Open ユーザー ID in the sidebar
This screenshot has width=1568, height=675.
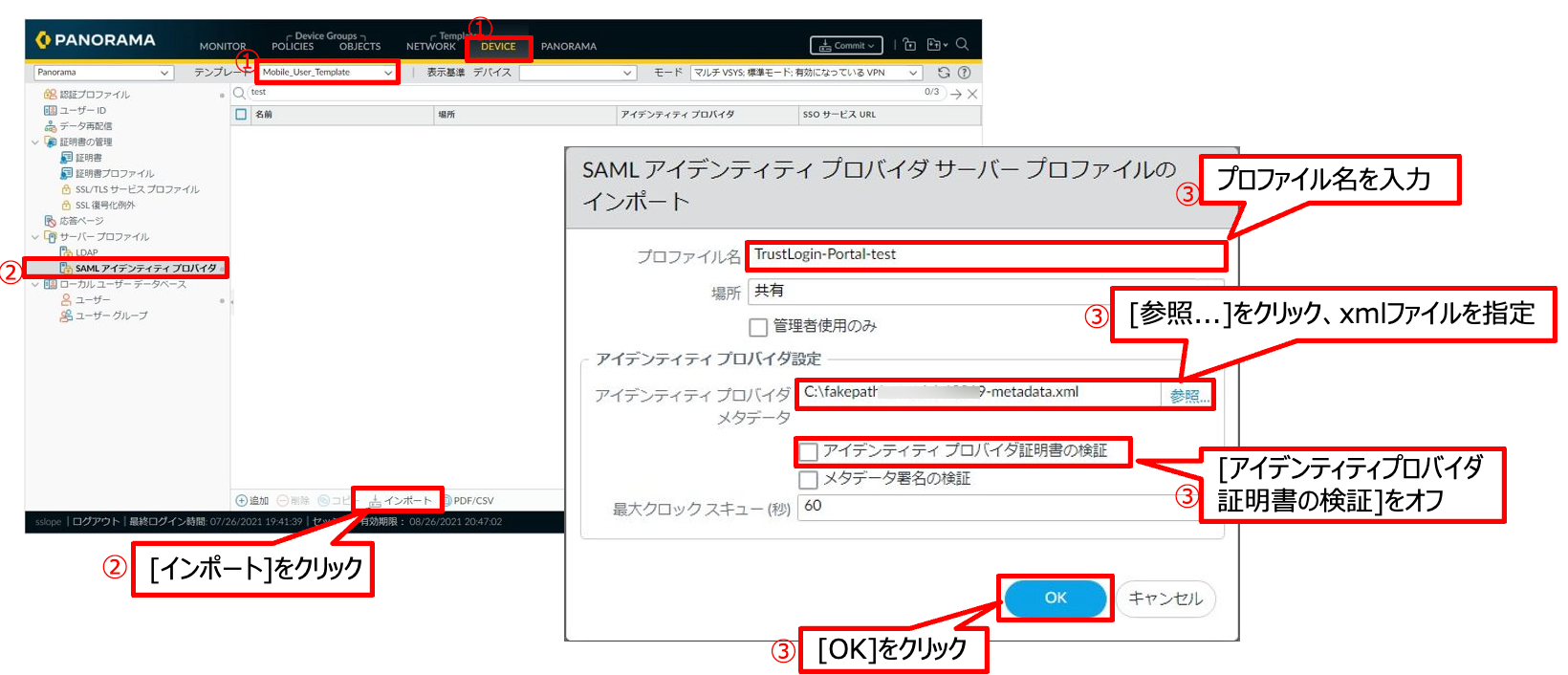(x=83, y=111)
